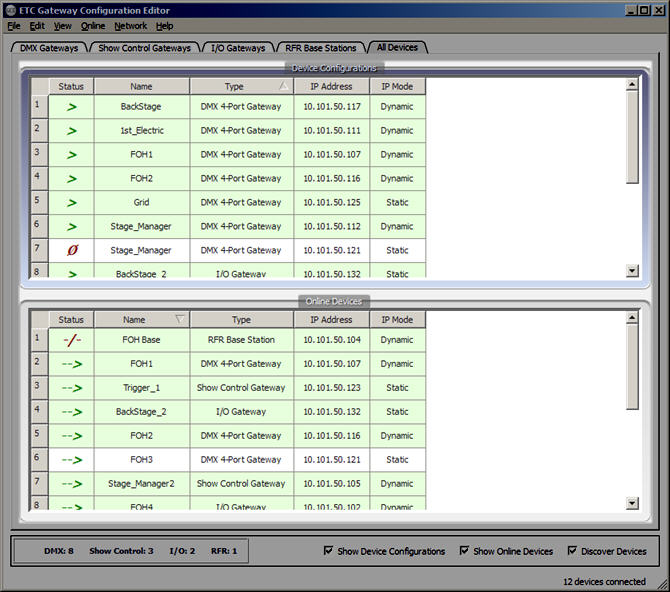Select row header 5 in Device Configurations
Screen dimensions: 670x592
40,202
